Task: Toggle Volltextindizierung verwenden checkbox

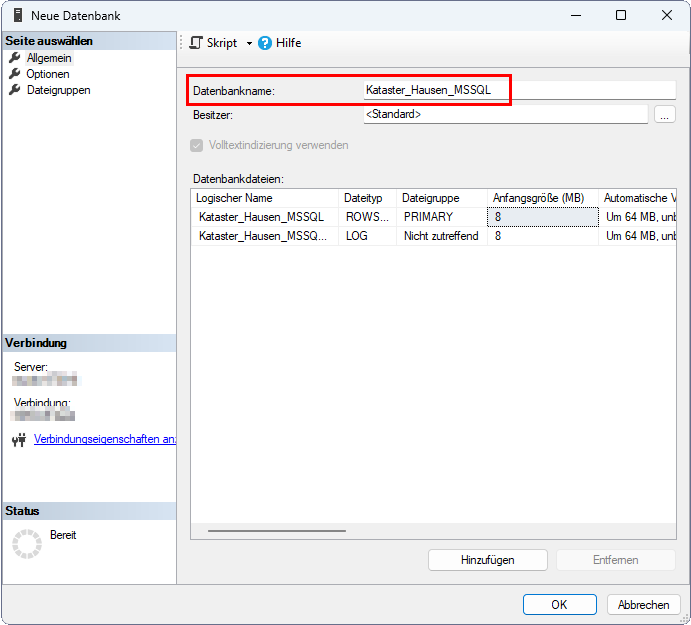Action: click(x=197, y=145)
